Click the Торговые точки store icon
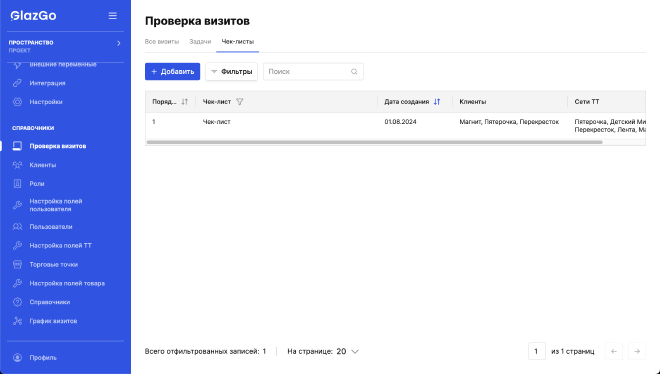Viewport: 660px width, 374px height. pyautogui.click(x=17, y=264)
